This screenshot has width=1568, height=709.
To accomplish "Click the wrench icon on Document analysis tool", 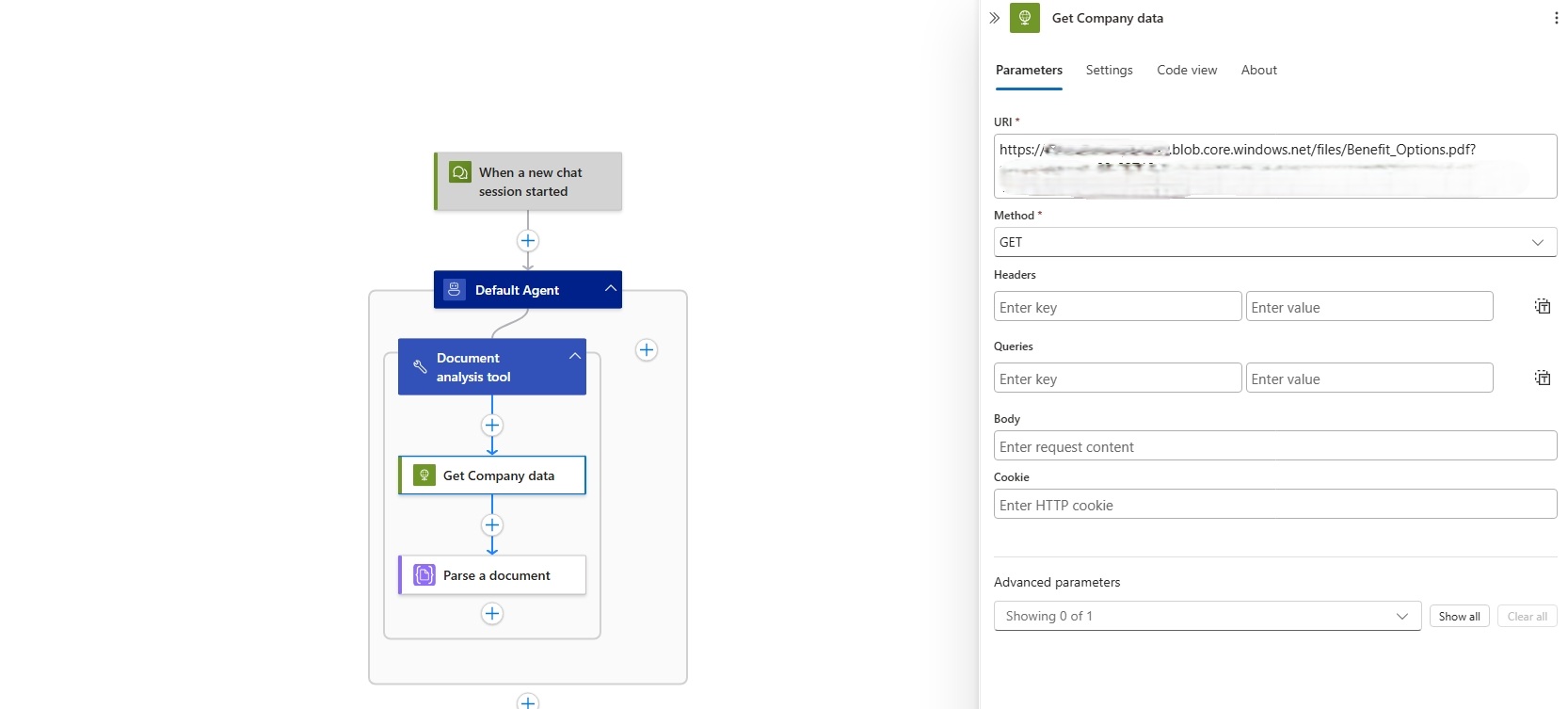I will (420, 367).
